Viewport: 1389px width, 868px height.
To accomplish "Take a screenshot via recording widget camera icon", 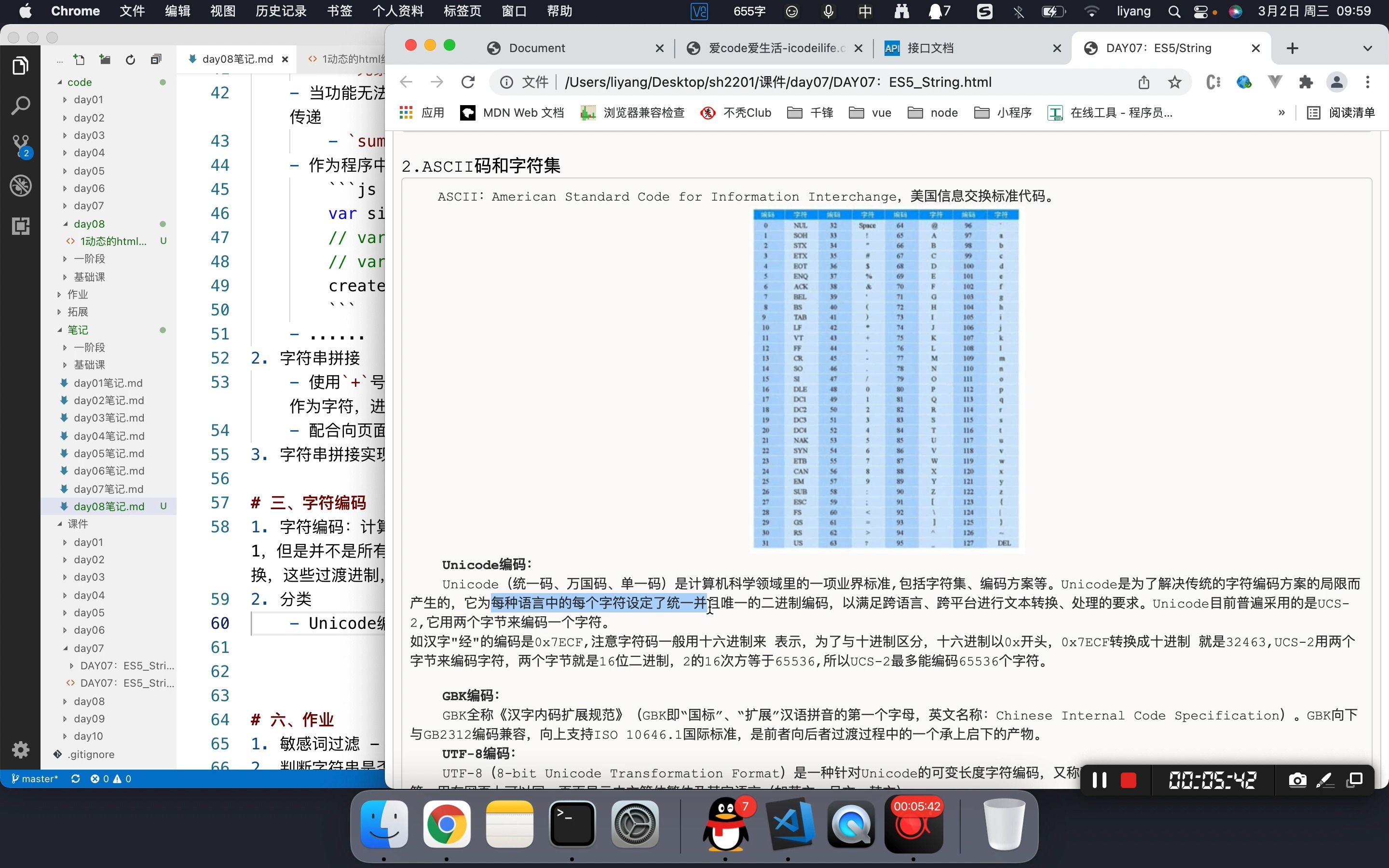I will click(x=1297, y=780).
